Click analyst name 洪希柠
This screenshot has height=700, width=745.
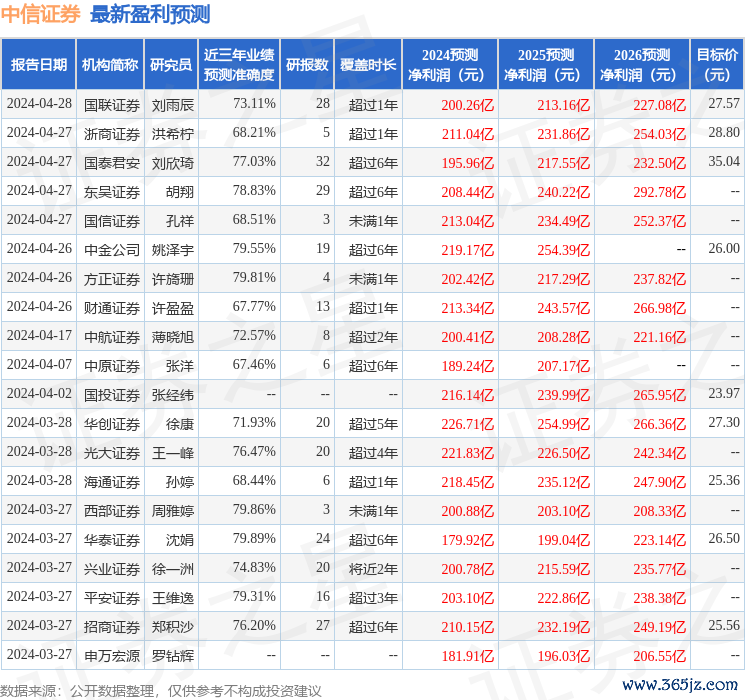172,134
